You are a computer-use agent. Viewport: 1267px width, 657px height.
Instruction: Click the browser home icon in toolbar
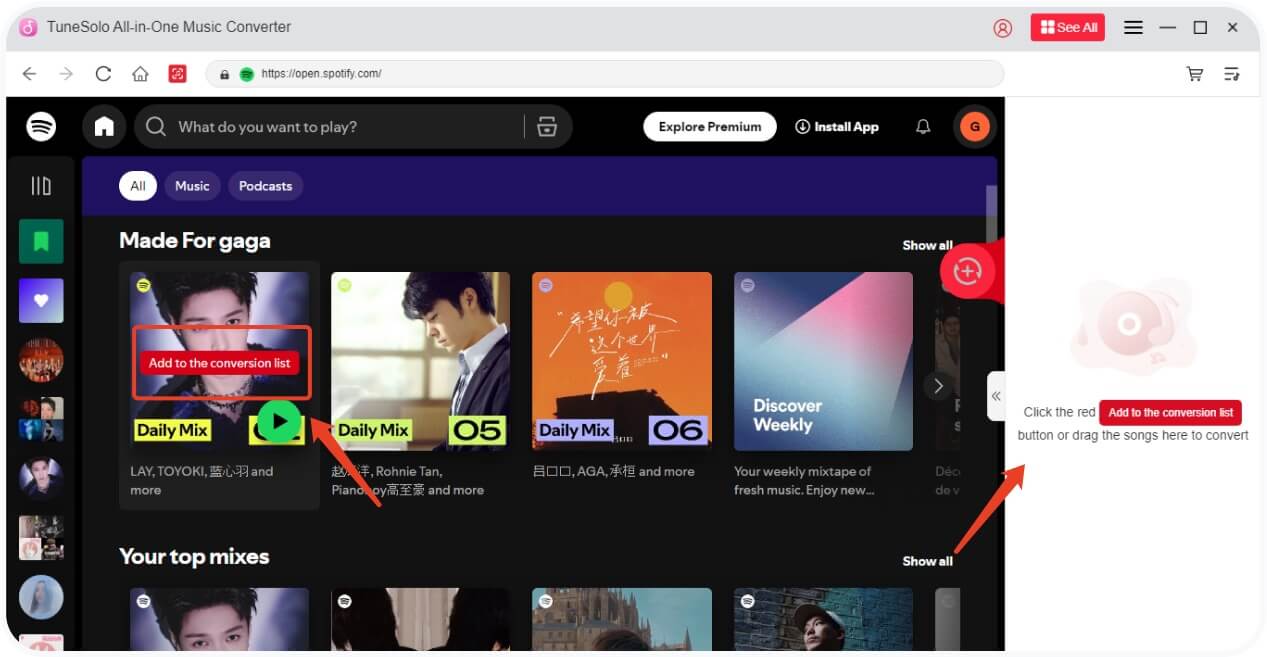(x=140, y=74)
